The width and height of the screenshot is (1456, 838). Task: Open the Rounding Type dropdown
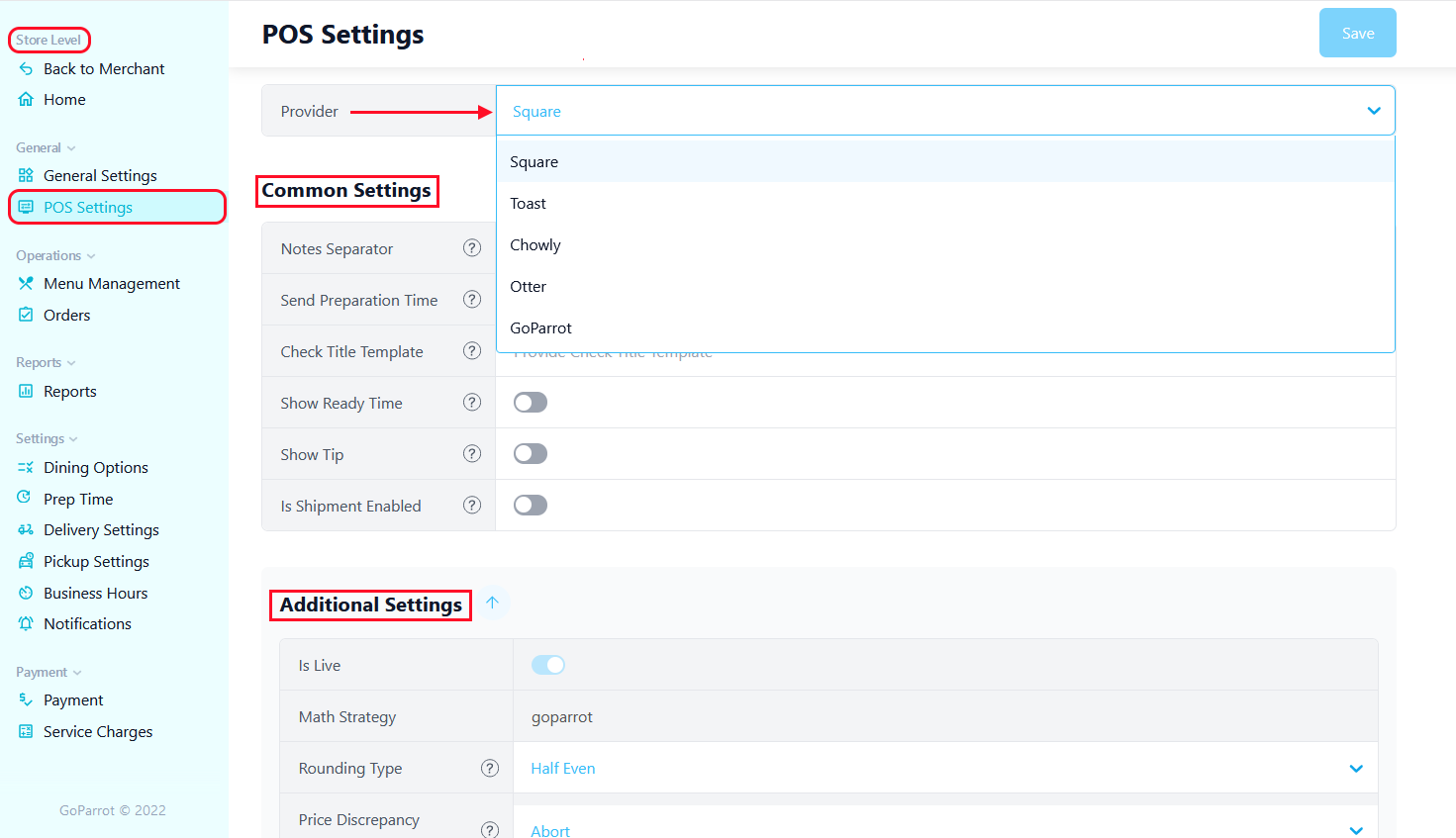coord(945,768)
